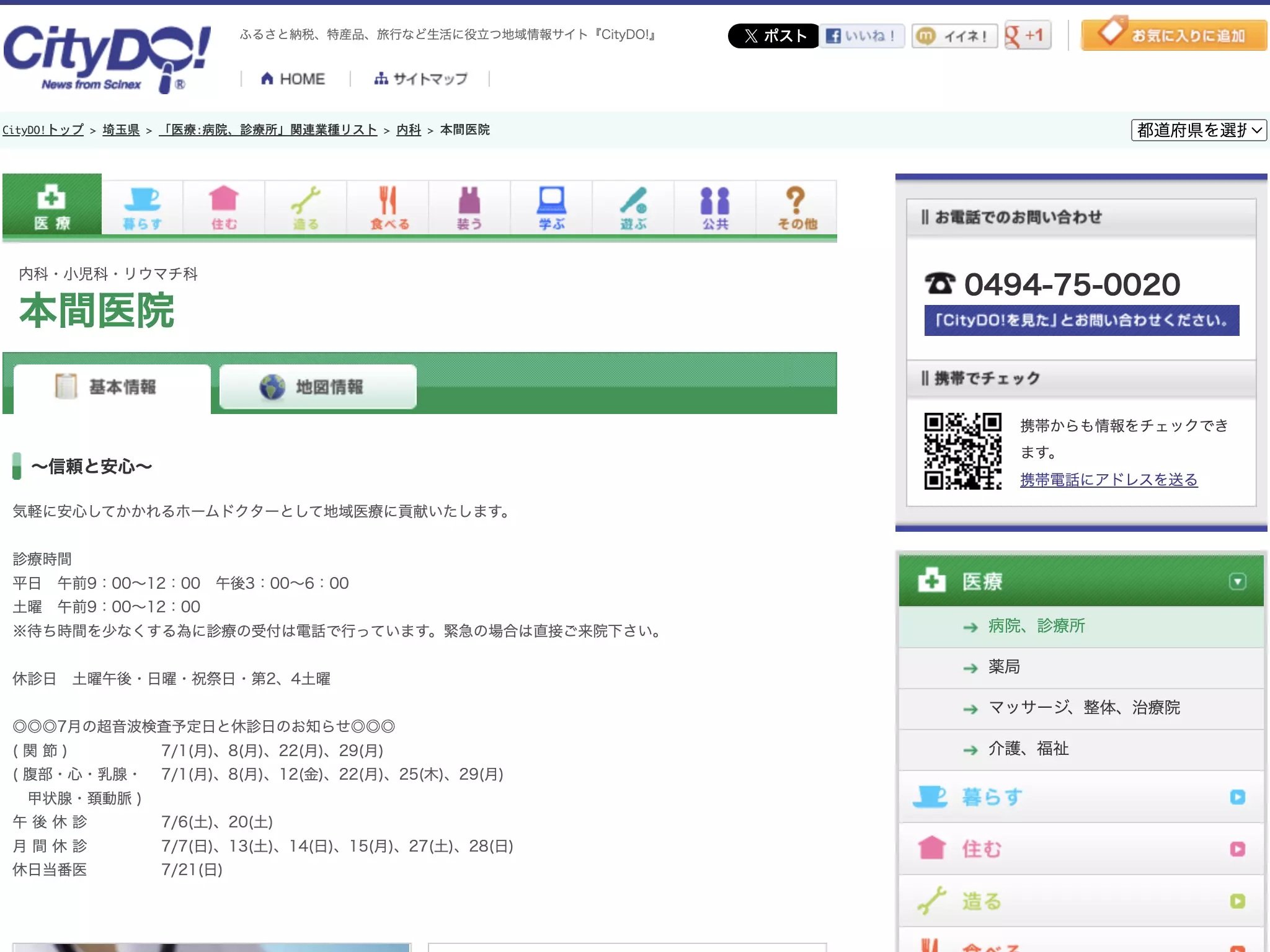The image size is (1270, 952).
Task: Open the 学ぶ laptop icon category
Action: click(551, 208)
